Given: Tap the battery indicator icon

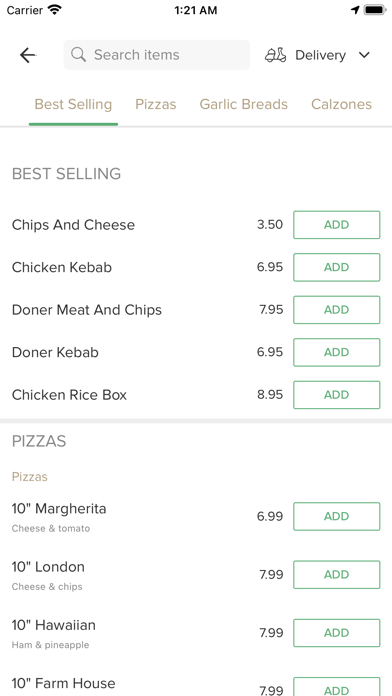Looking at the screenshot, I should (x=375, y=10).
